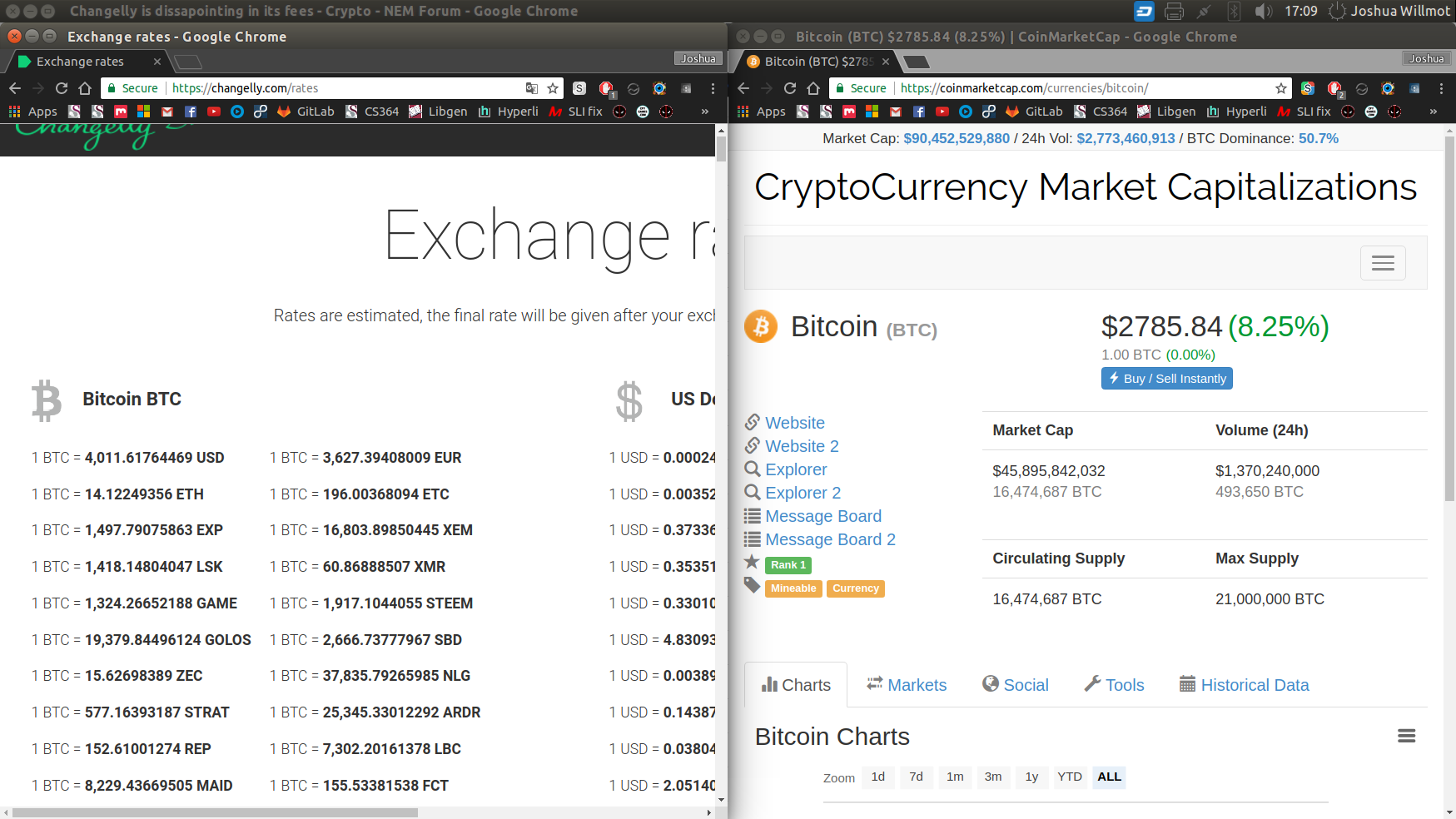Open Libgen bookmark in CoinMarketCap window
Screen dimensions: 1456x819
click(x=1166, y=112)
